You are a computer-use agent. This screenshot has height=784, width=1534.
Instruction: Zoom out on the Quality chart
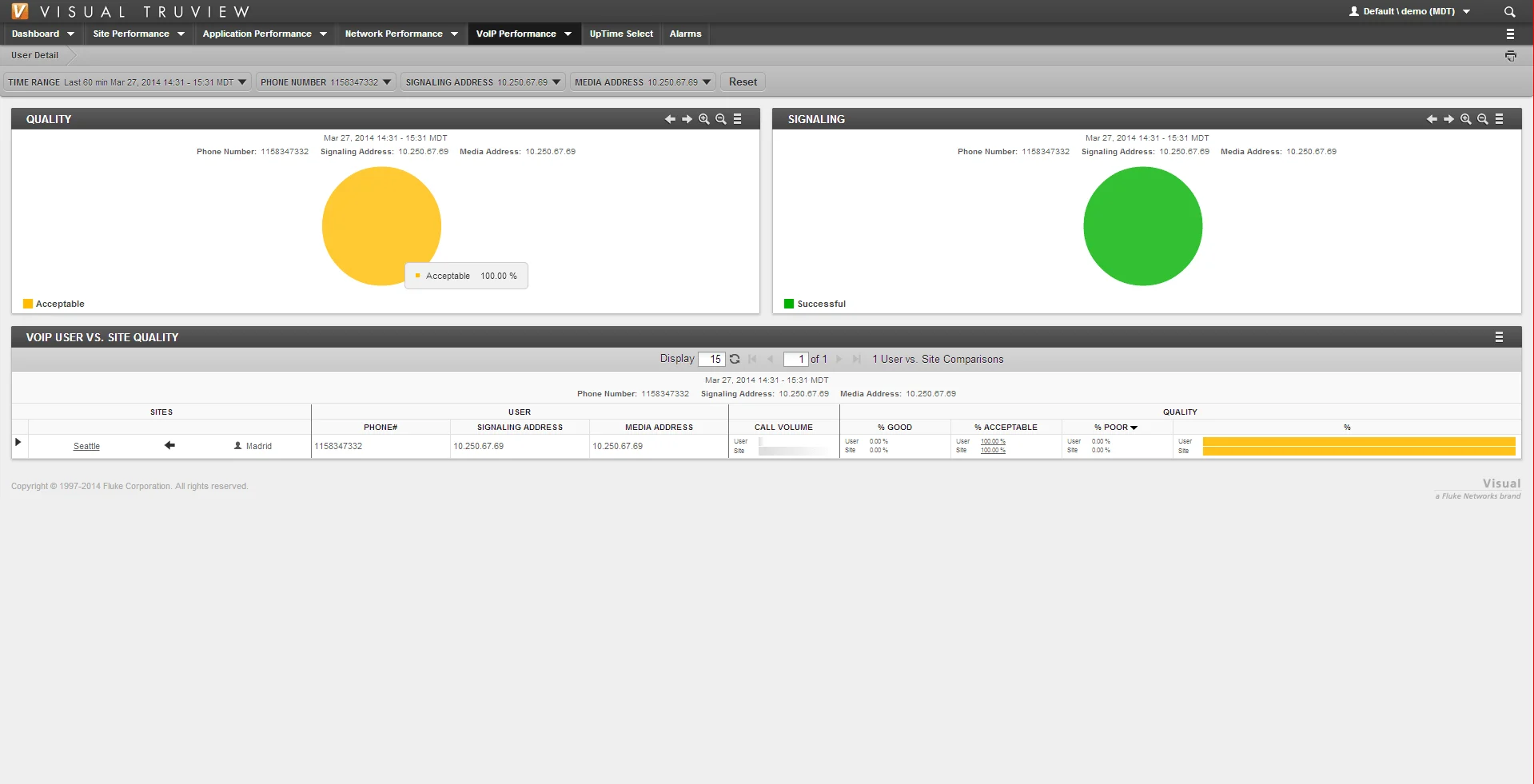click(x=721, y=119)
